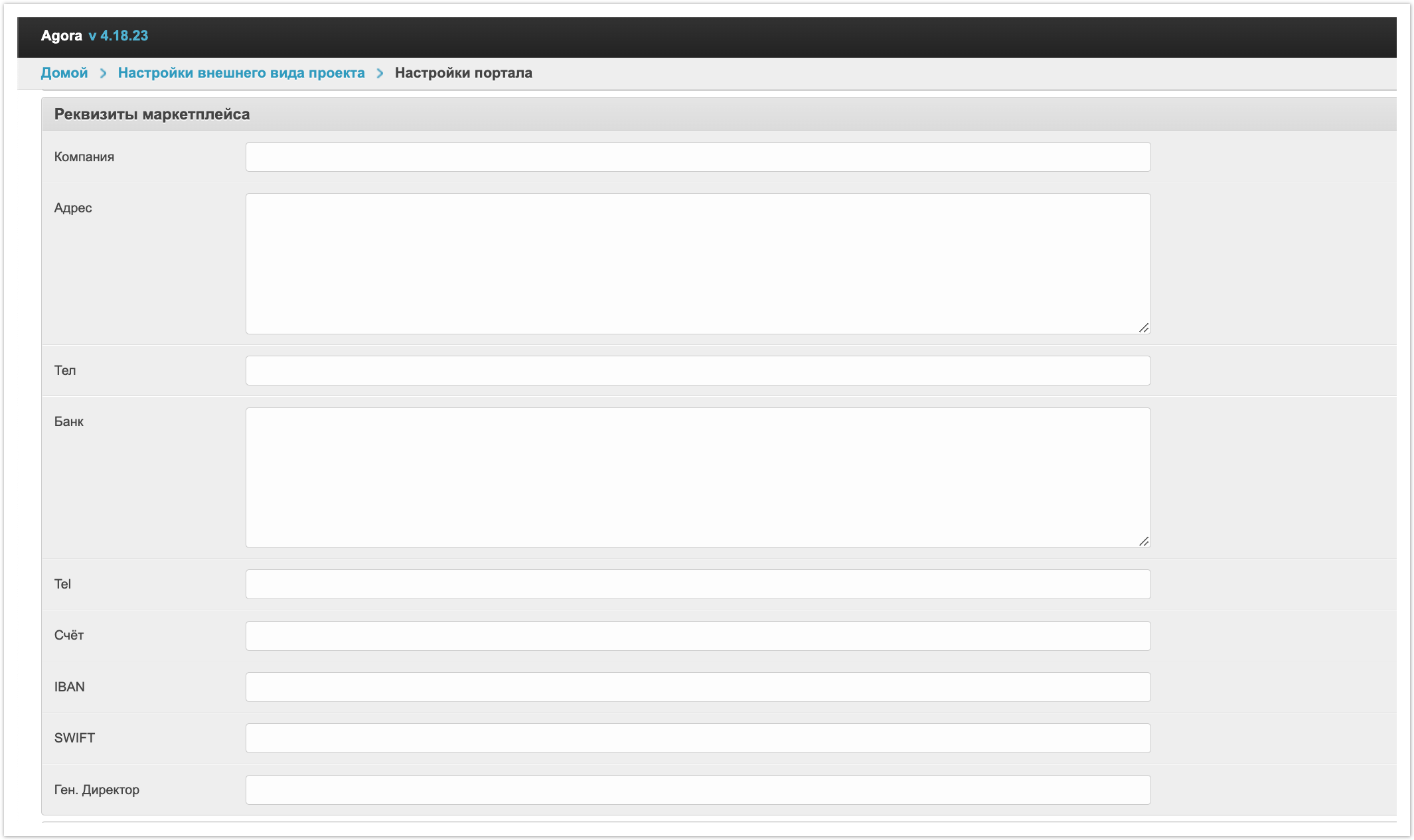
Task: Focus the Tel input field
Action: (698, 585)
